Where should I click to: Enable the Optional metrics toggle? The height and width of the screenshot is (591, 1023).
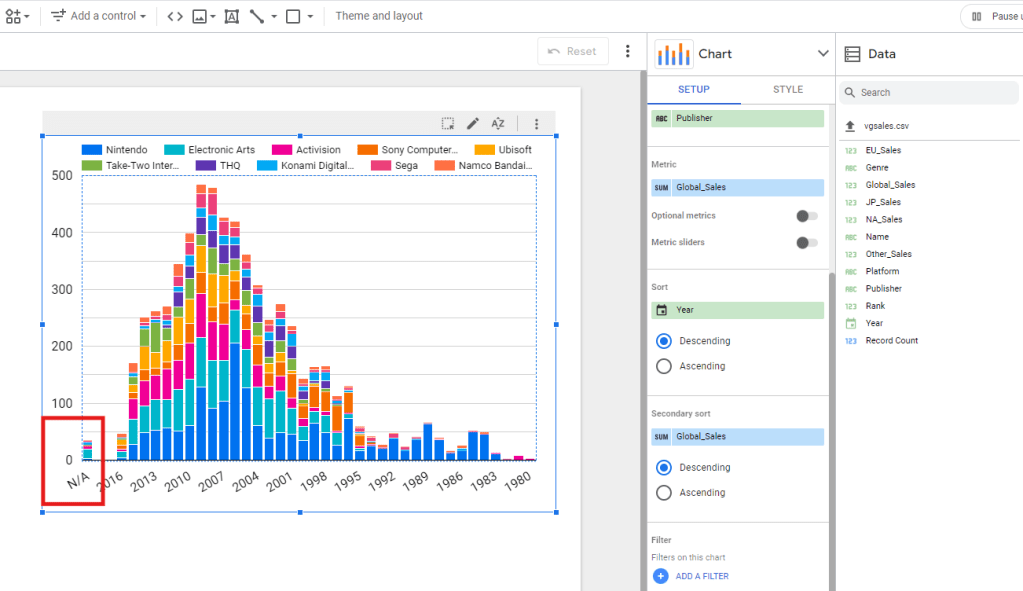806,216
